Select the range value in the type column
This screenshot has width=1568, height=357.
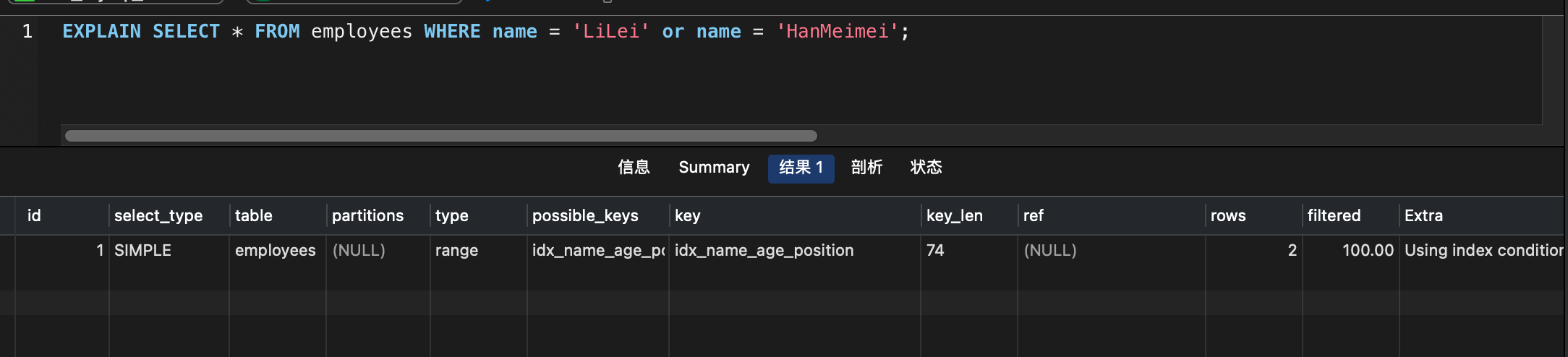click(x=456, y=250)
